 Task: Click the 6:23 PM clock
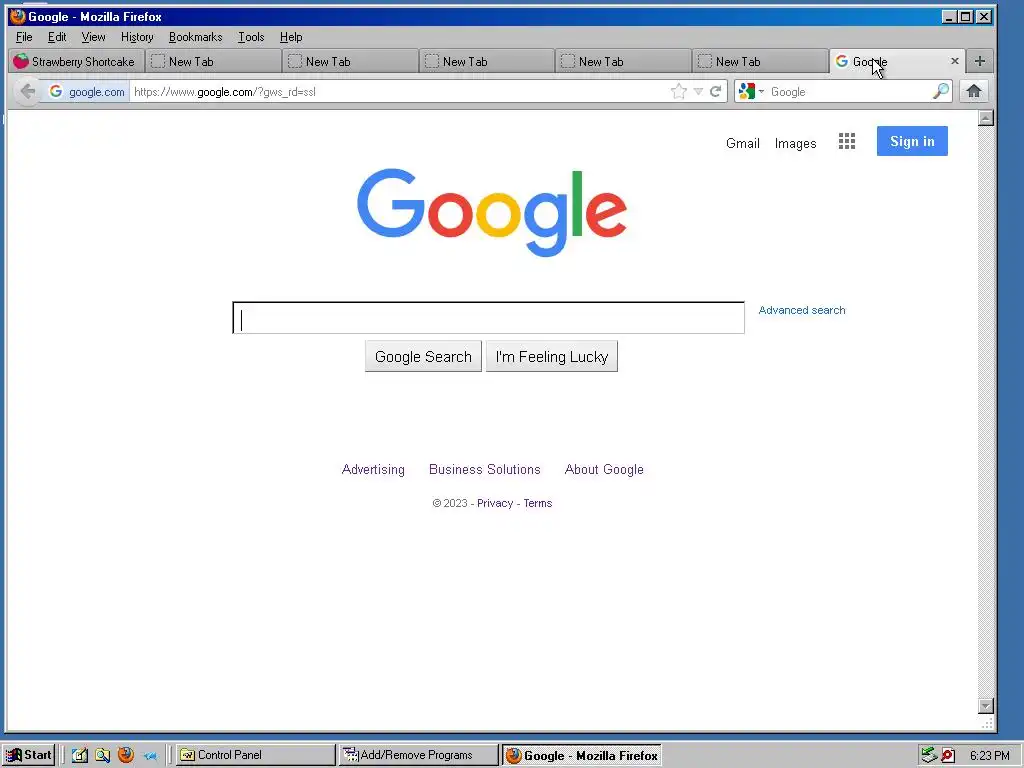click(989, 756)
